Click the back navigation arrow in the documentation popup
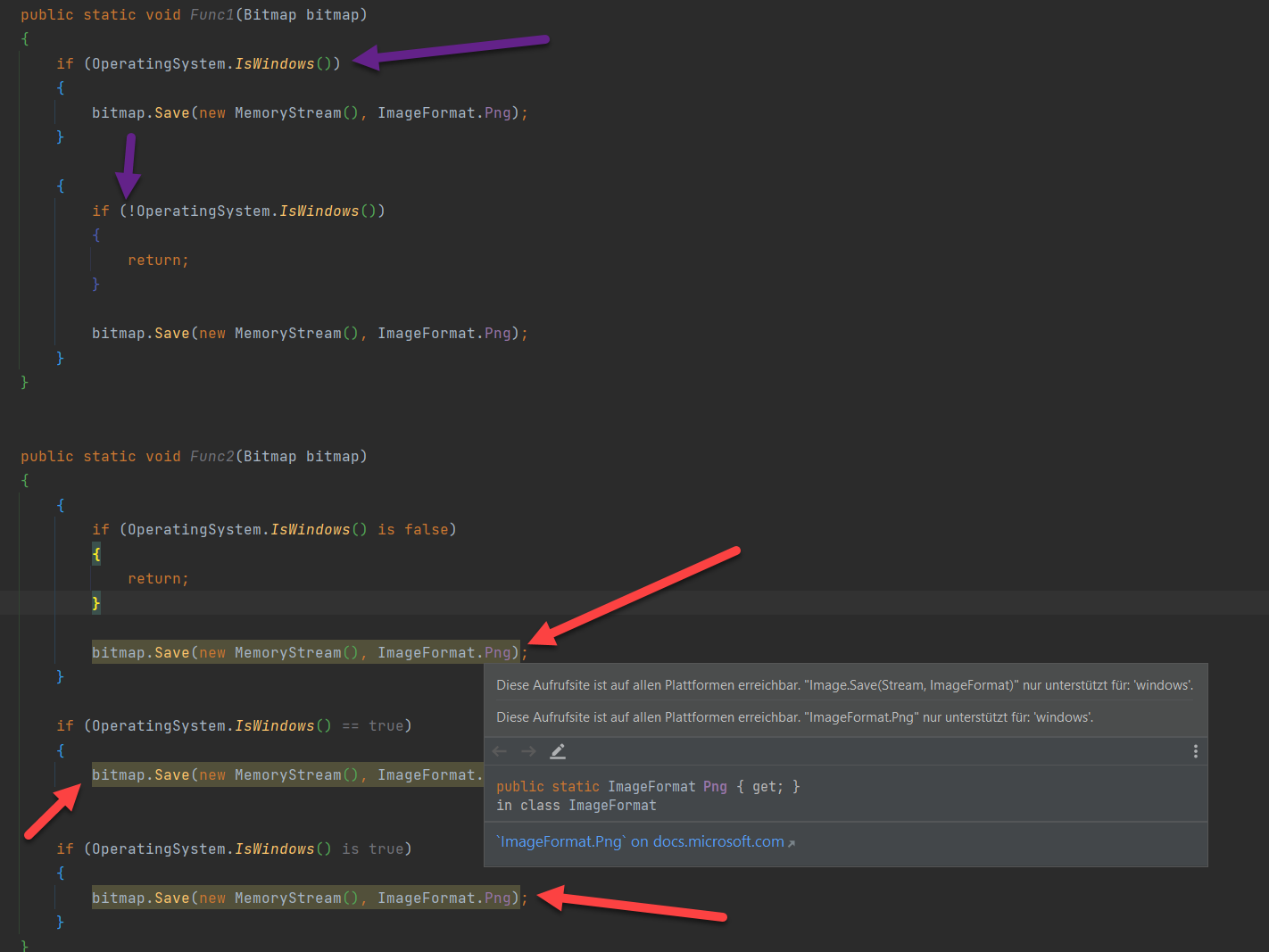 coord(500,750)
